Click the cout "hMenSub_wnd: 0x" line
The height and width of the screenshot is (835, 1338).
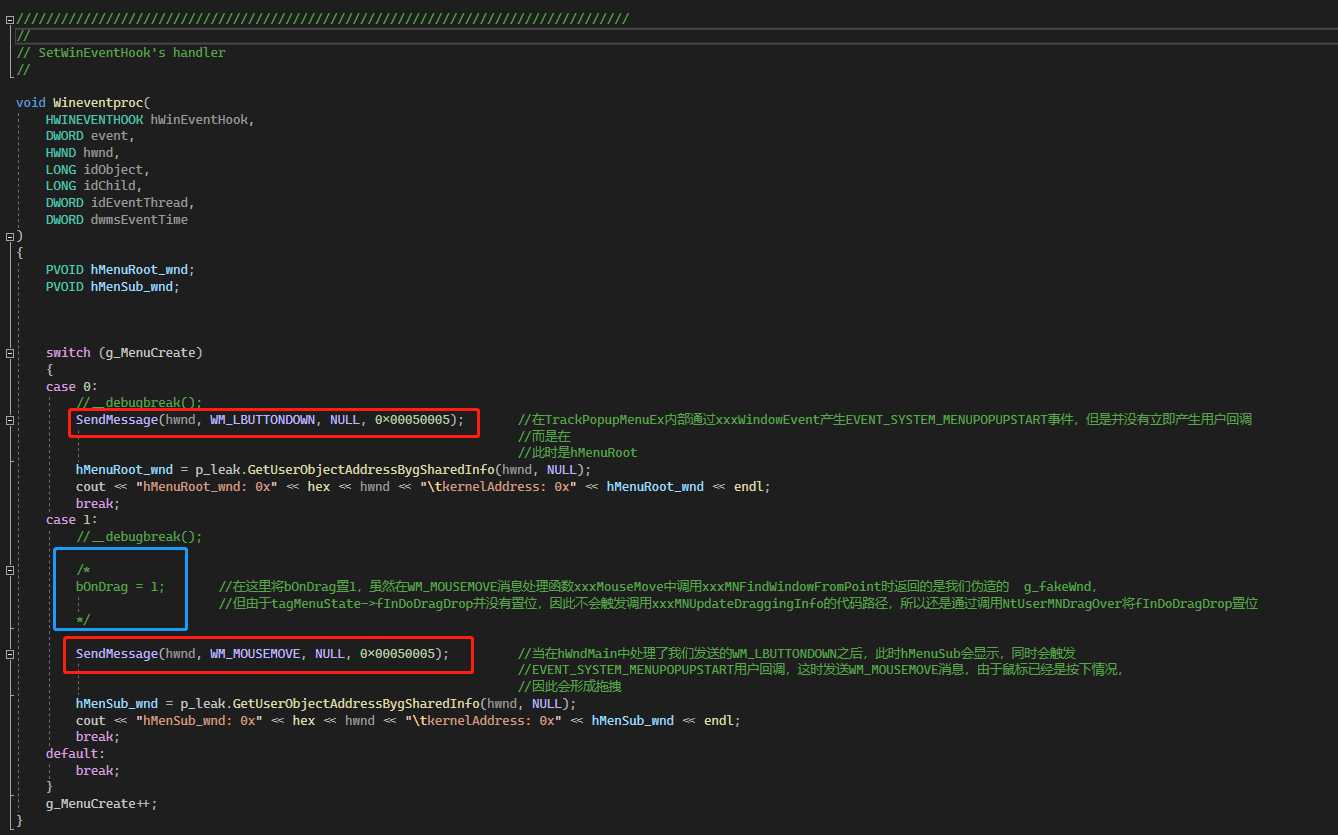pos(408,720)
